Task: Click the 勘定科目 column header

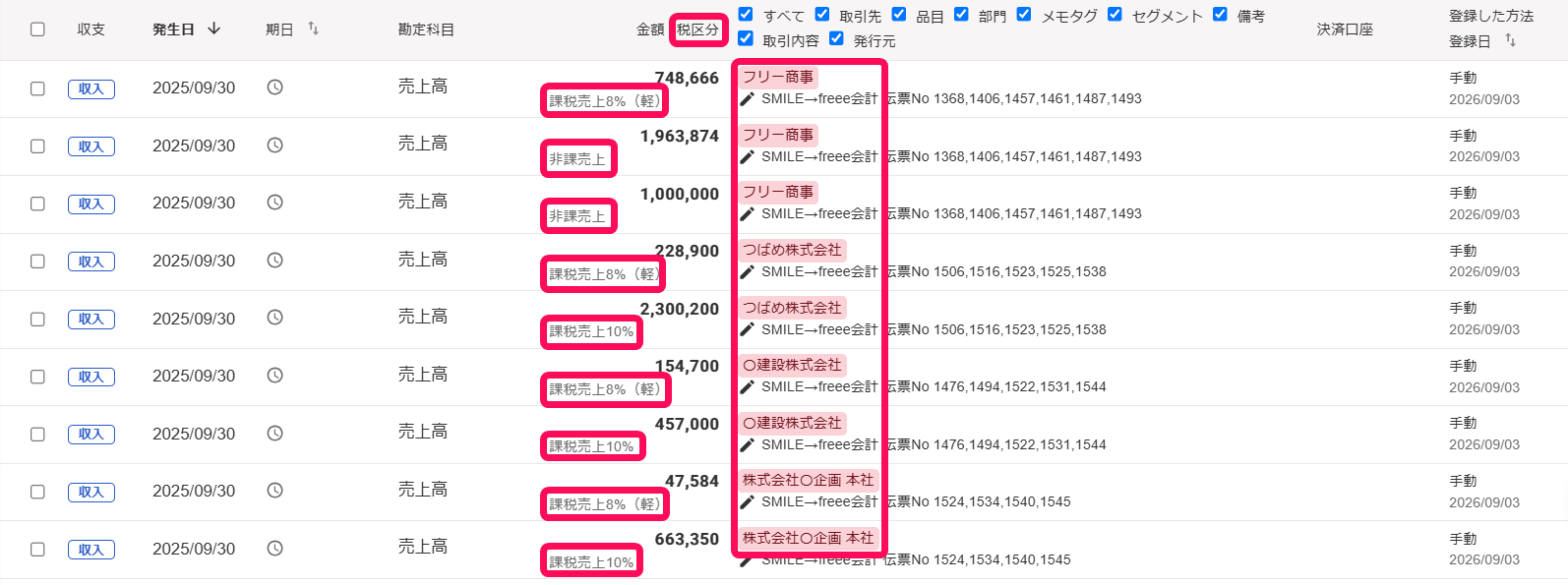Action: pyautogui.click(x=426, y=29)
